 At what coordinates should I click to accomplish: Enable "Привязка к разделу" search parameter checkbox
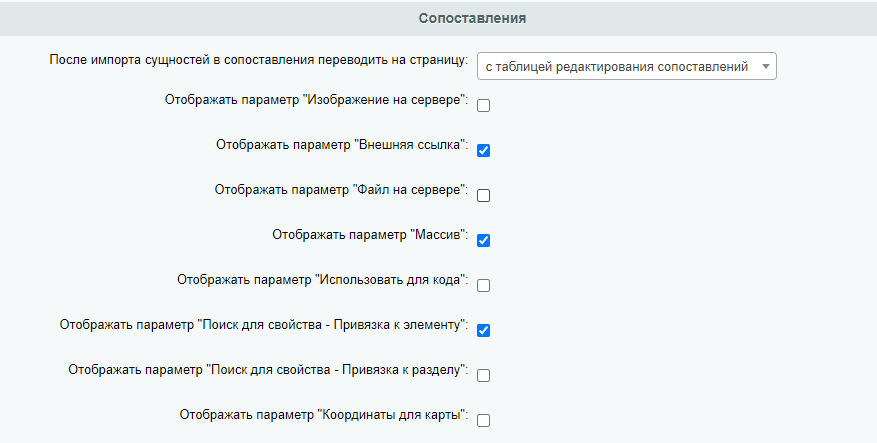click(x=483, y=375)
